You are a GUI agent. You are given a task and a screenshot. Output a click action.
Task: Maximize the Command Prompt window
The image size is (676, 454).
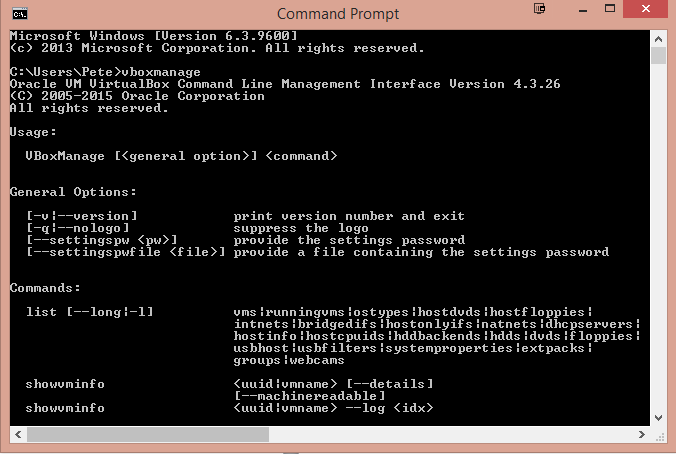pos(610,9)
